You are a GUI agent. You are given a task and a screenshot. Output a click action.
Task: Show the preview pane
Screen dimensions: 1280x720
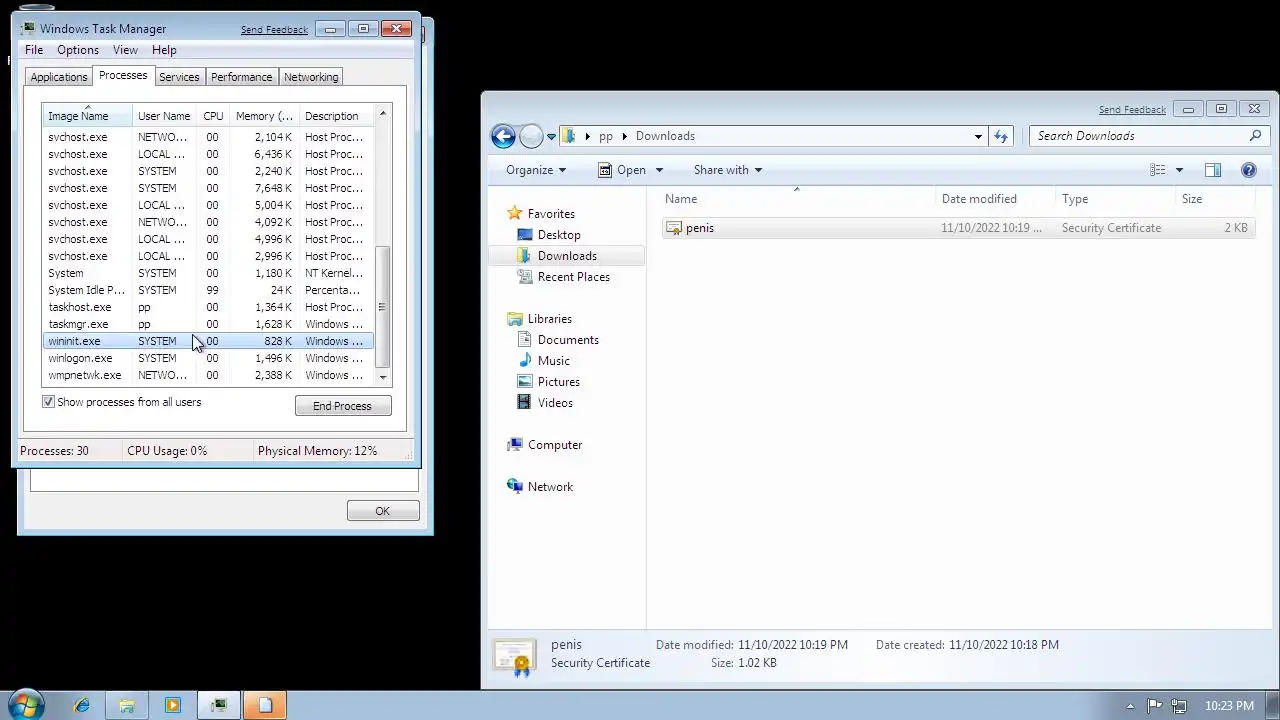click(x=1213, y=170)
